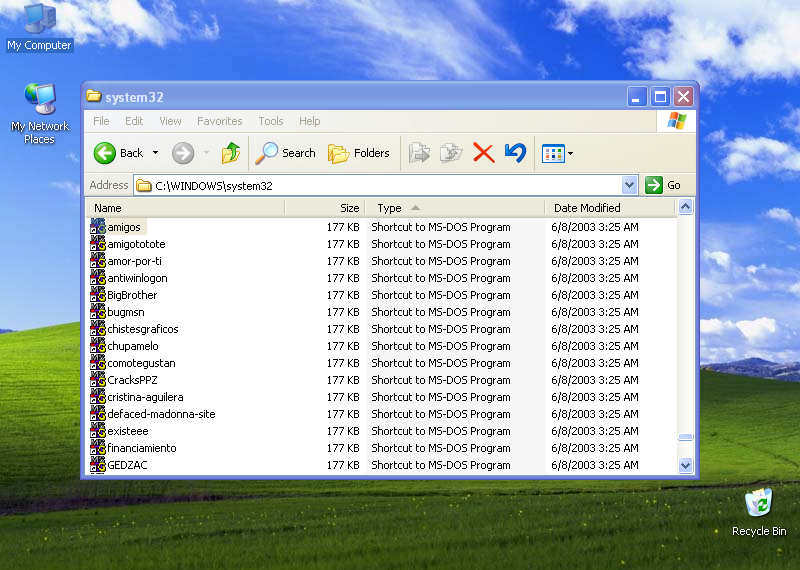Click the scrollbar up arrow
This screenshot has width=800, height=570.
click(685, 207)
